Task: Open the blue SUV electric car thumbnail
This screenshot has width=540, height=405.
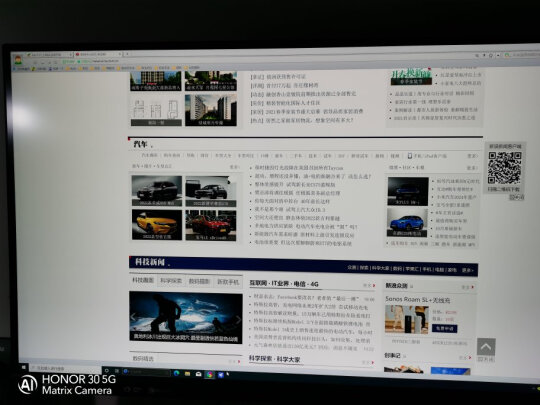Action: [408, 222]
